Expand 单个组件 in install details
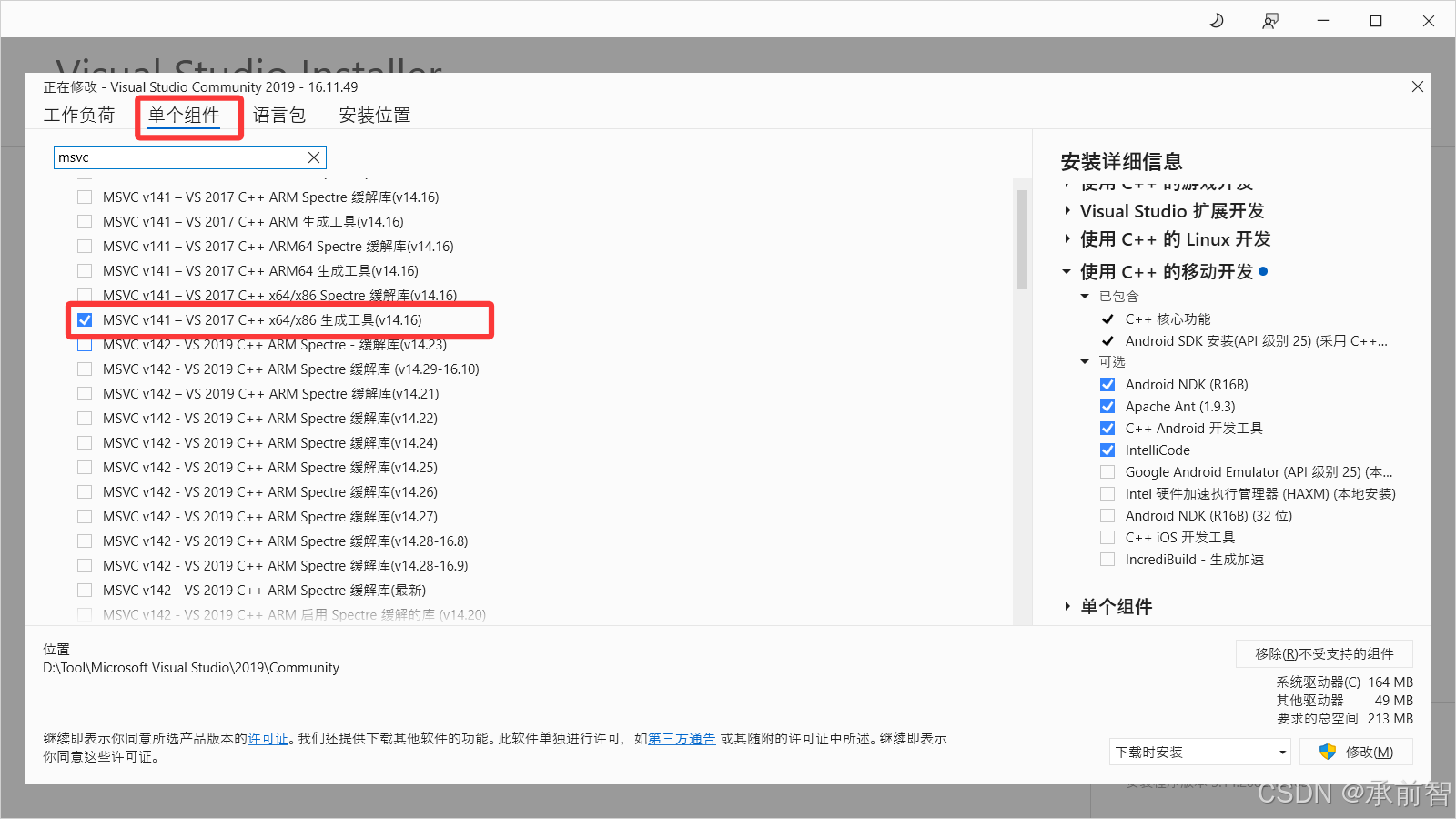This screenshot has height=819, width=1456. [1067, 607]
